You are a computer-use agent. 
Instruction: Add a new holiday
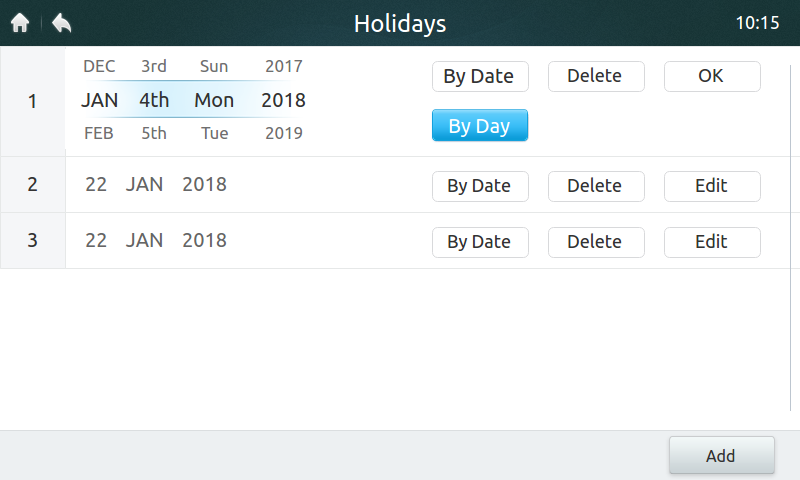click(x=721, y=455)
